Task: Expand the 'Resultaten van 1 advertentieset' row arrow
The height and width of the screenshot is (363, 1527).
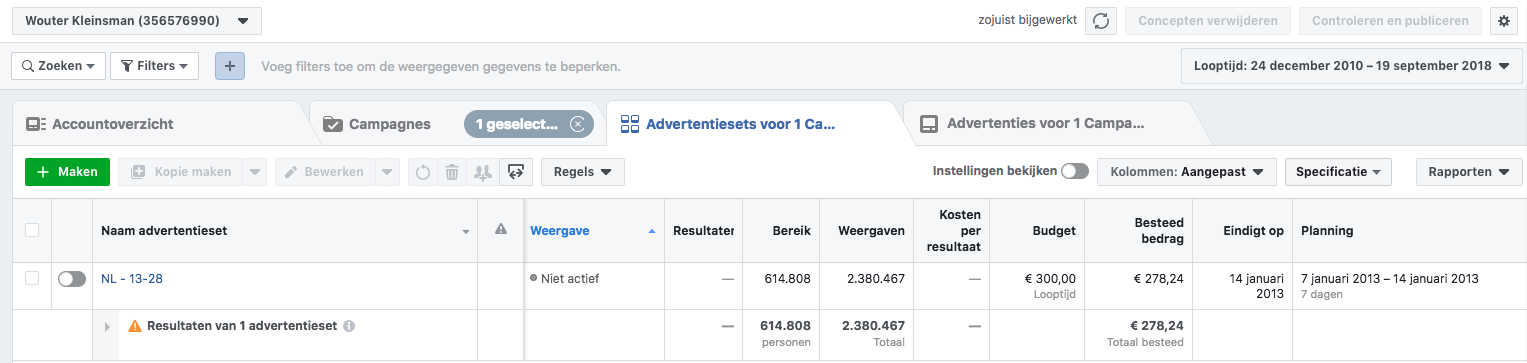Action: (107, 326)
